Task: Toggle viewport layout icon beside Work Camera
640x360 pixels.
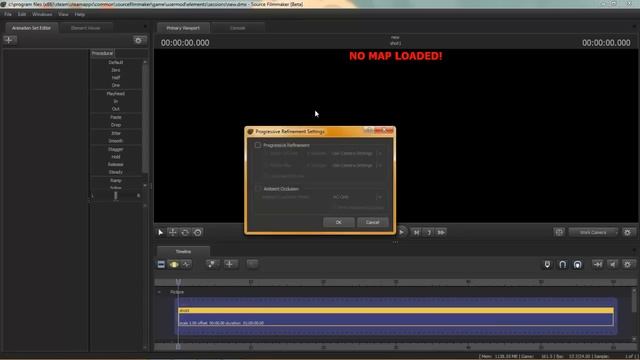Action: point(559,232)
